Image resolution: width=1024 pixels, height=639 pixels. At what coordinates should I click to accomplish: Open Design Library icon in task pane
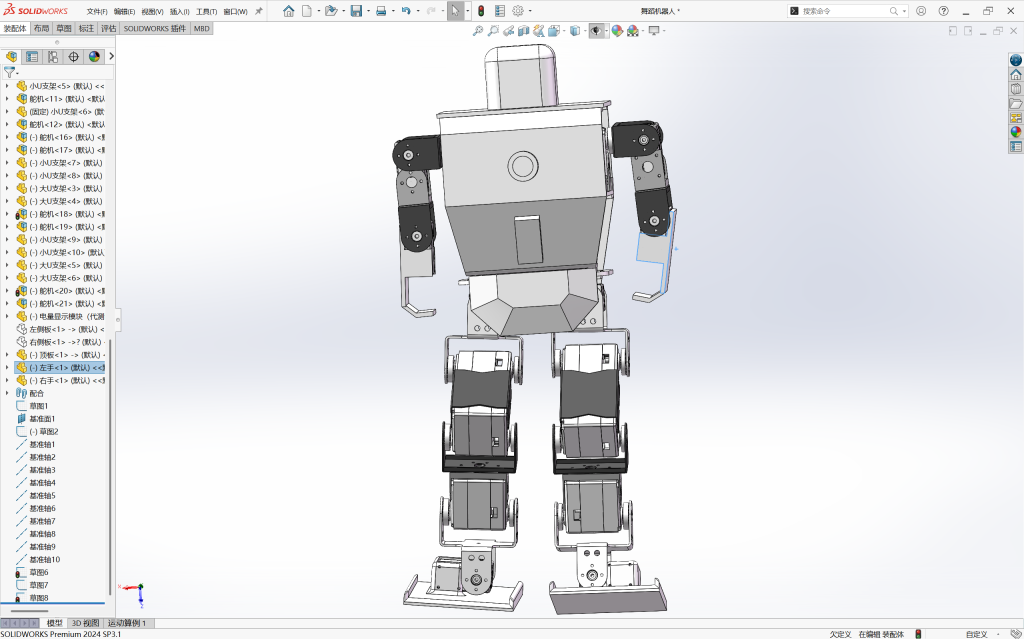[x=1016, y=89]
